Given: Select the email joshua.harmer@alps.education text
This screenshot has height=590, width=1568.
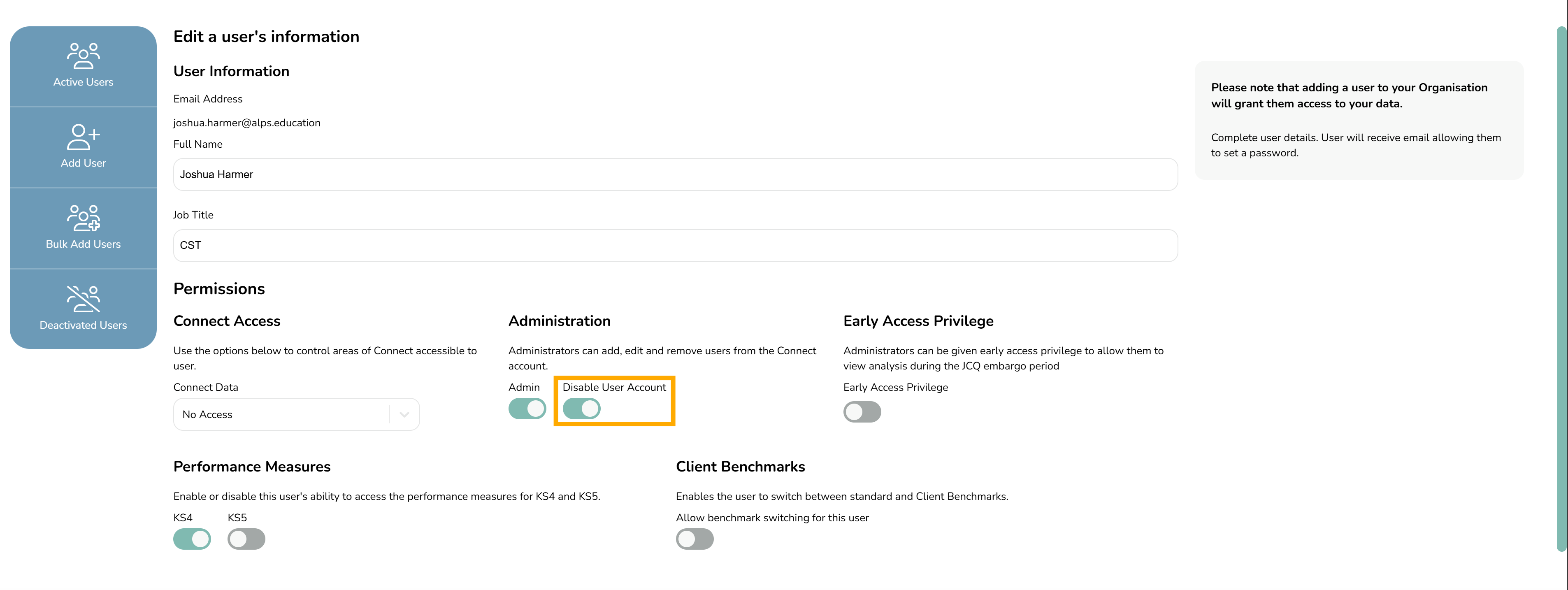Looking at the screenshot, I should click(246, 123).
